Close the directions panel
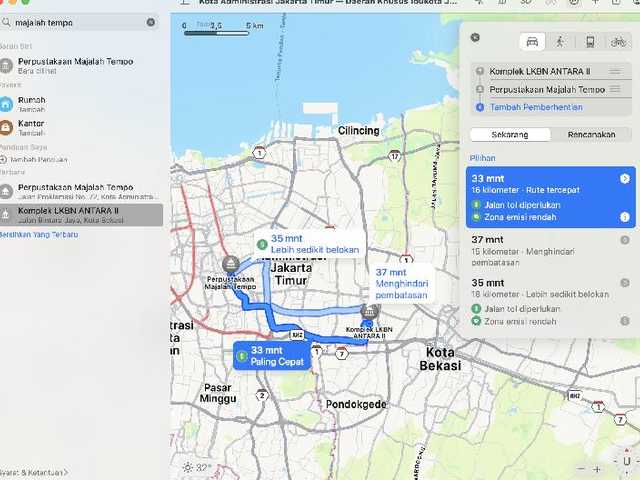The image size is (640, 480). pyautogui.click(x=475, y=37)
